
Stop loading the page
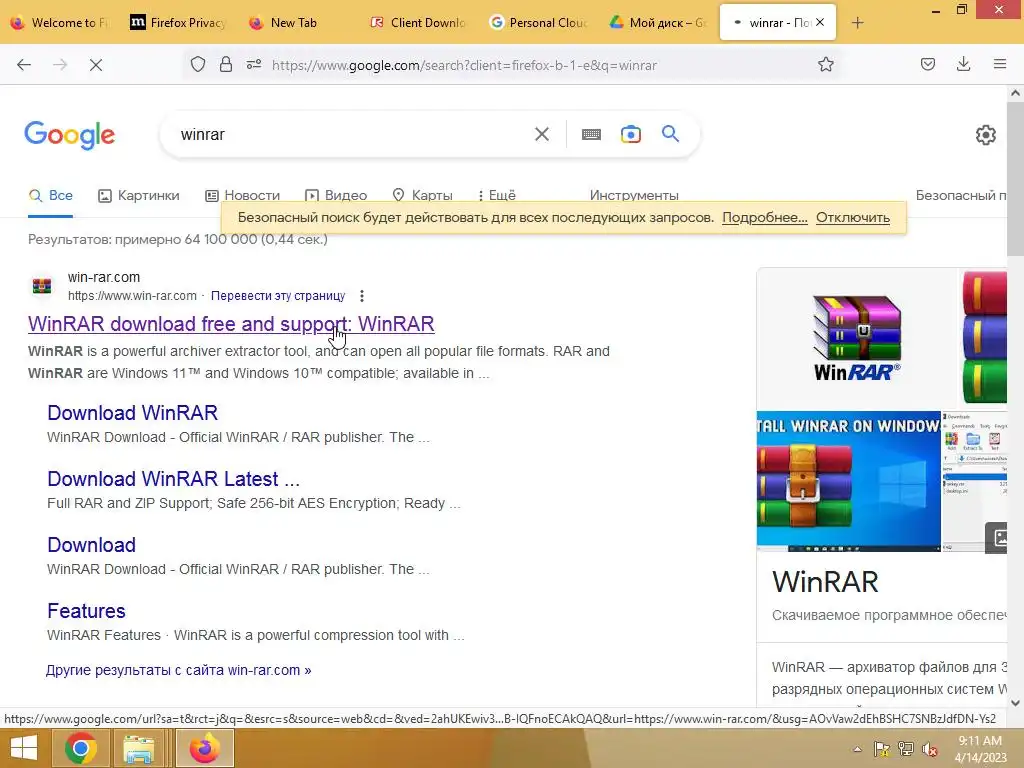tap(96, 65)
